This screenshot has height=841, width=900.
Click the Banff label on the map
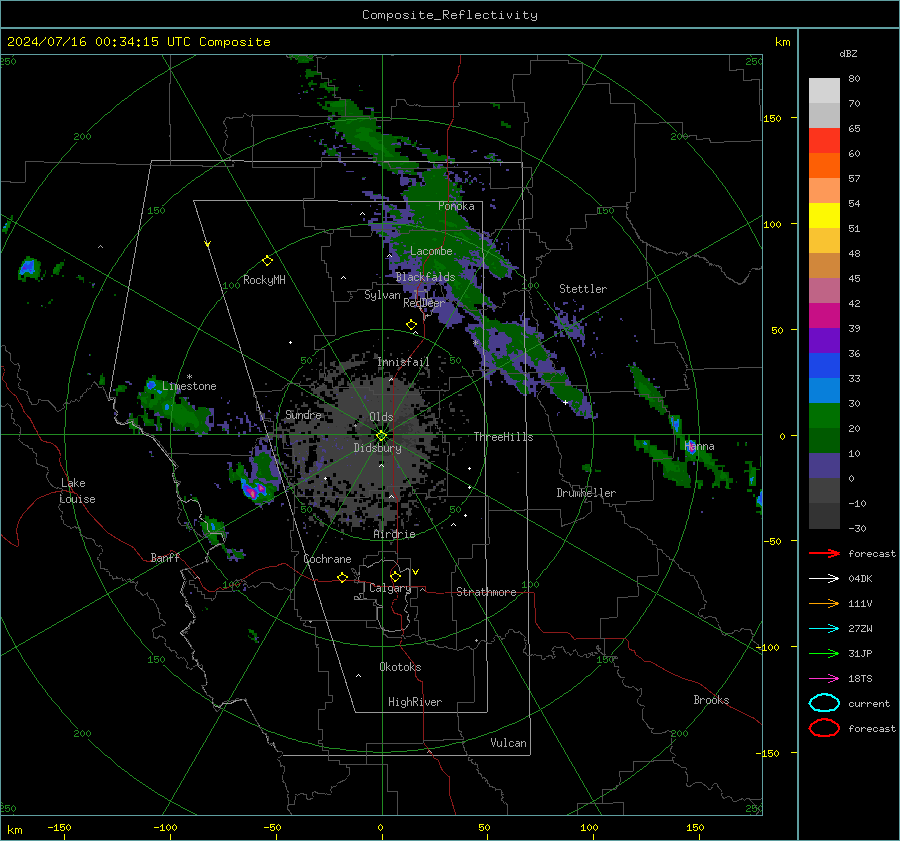[x=165, y=557]
